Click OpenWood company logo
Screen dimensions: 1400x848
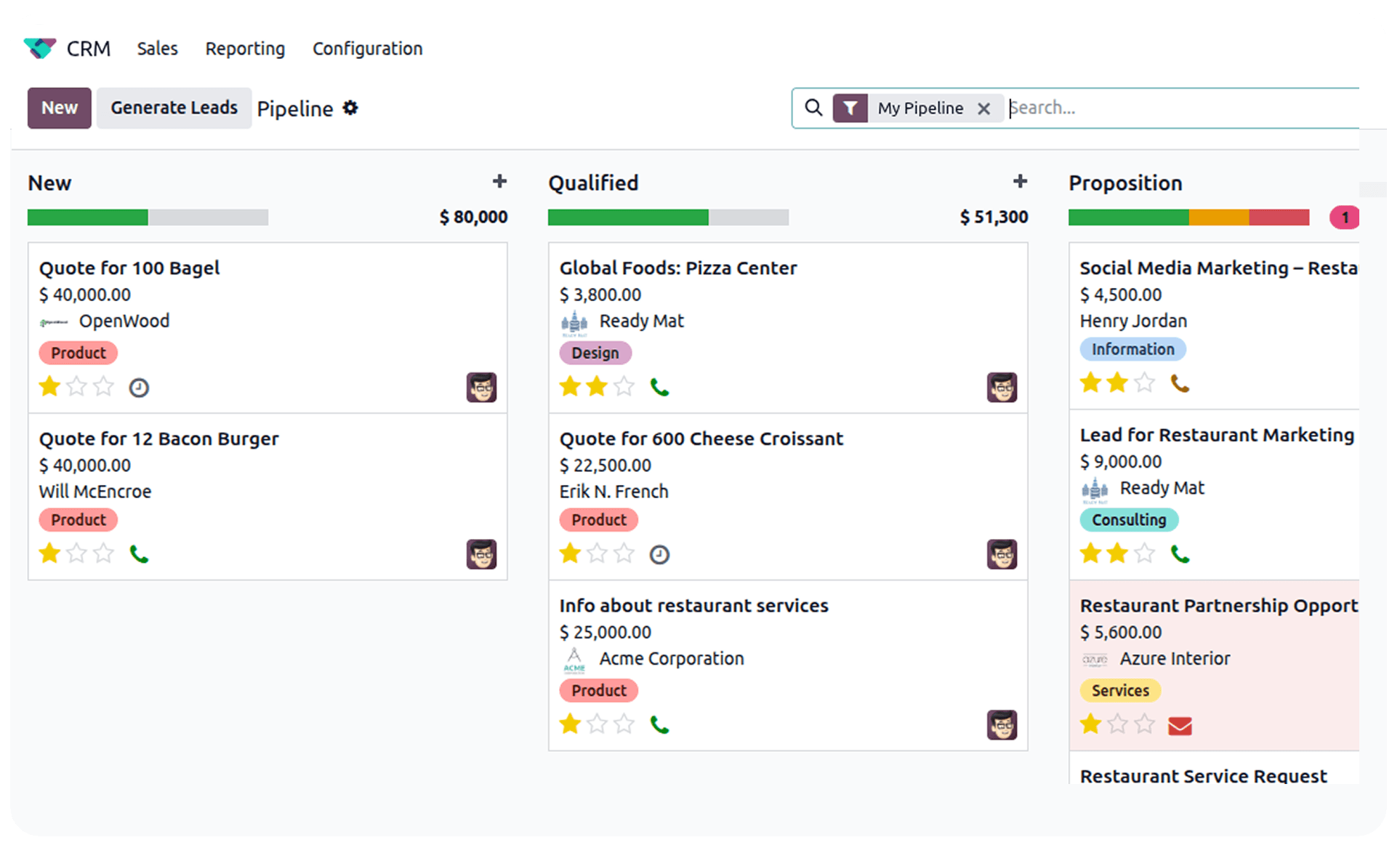(x=53, y=322)
